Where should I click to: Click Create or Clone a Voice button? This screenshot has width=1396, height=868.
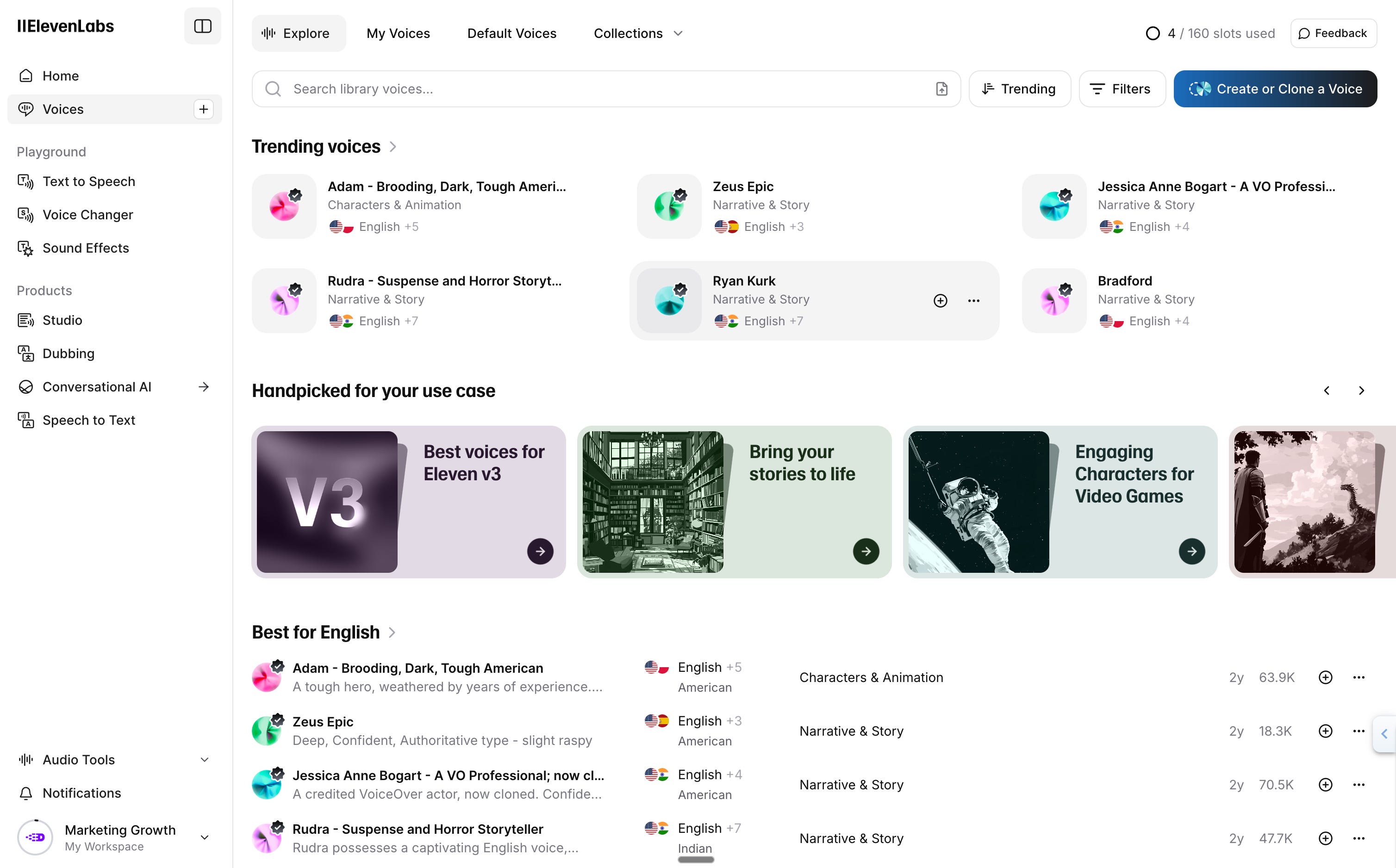(1275, 89)
